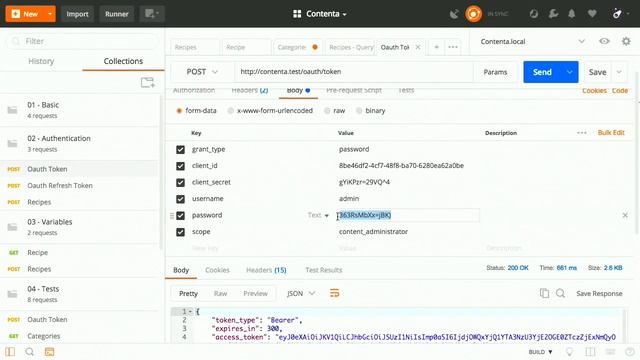Open column options ellipsis next to Bulk Edit
This screenshot has width=640, height=360.
pyautogui.click(x=582, y=133)
